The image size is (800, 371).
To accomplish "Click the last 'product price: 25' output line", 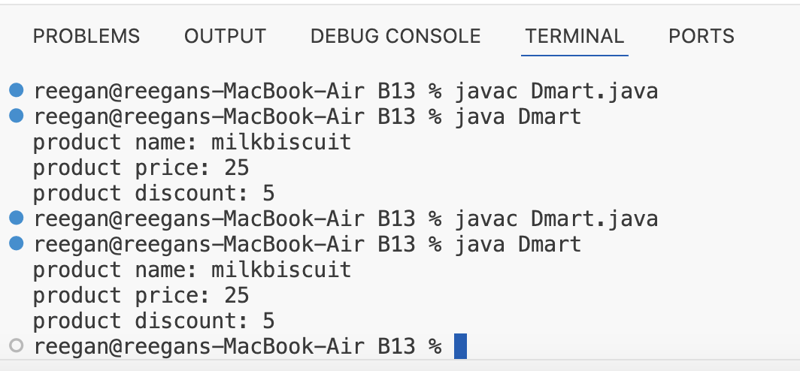I will [x=141, y=295].
